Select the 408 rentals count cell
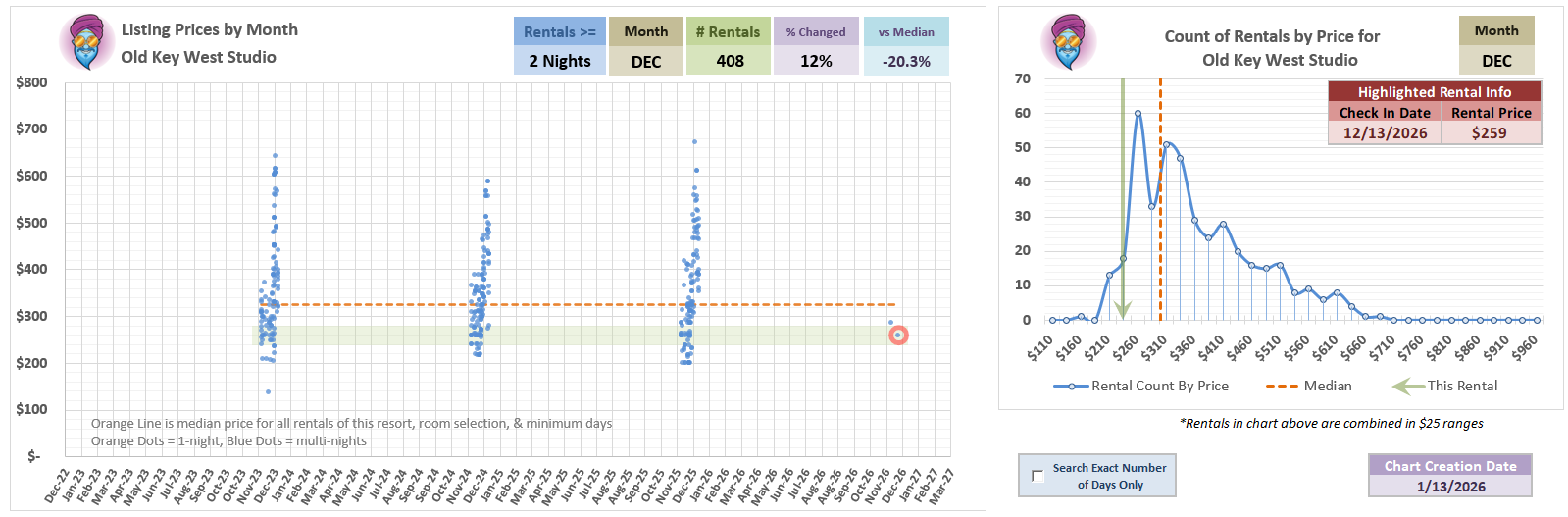This screenshot has height=517, width=1568. (x=729, y=61)
